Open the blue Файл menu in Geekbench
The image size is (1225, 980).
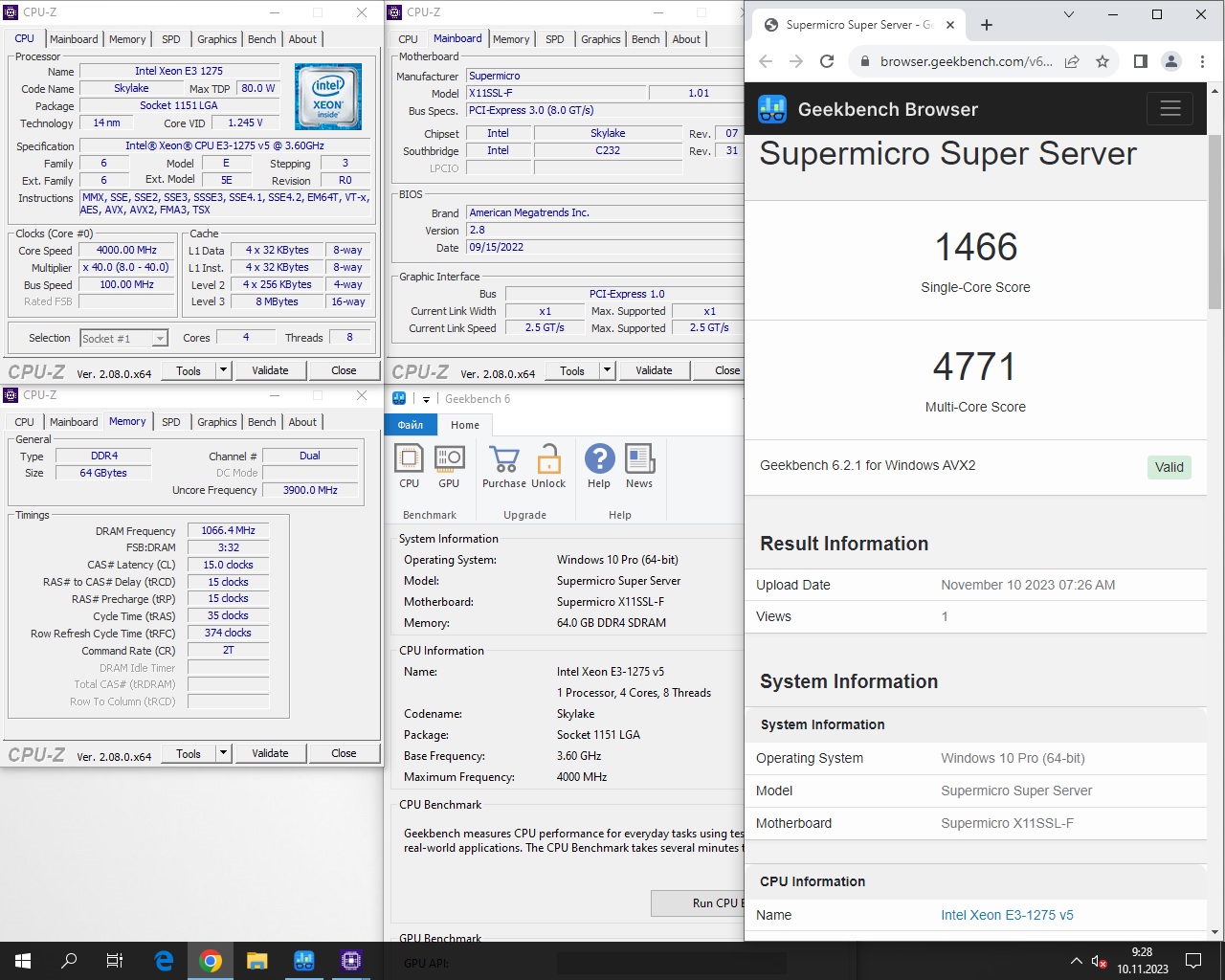pyautogui.click(x=411, y=425)
